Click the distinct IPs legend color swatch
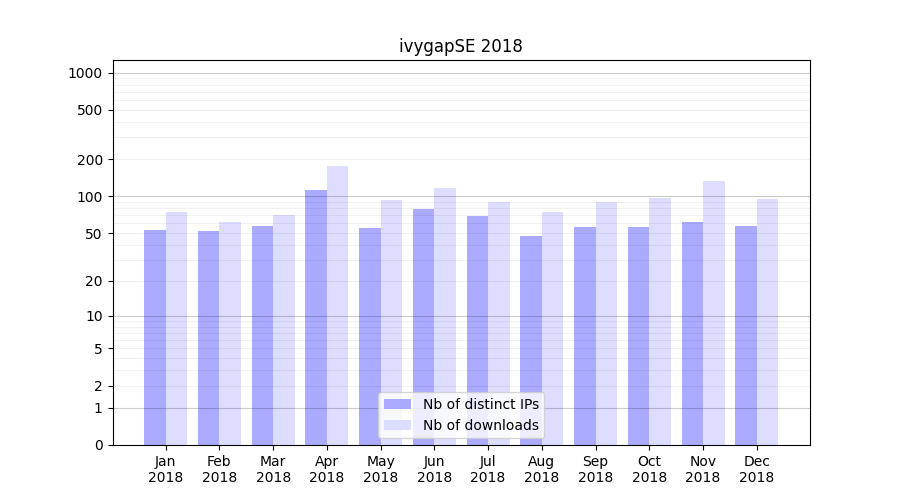Viewport: 900px width, 500px height. [397, 404]
